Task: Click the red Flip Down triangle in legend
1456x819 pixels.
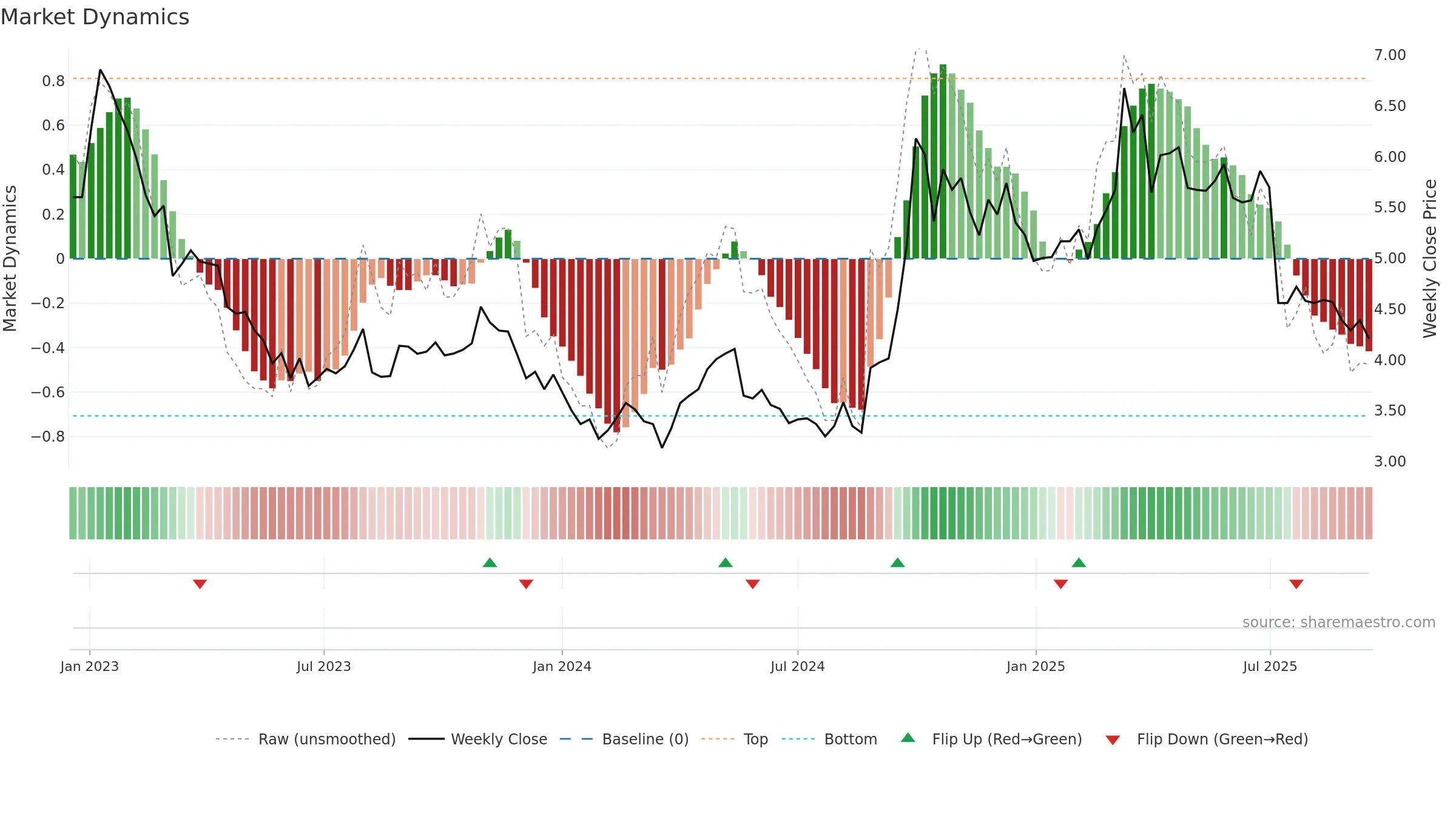Action: click(1113, 740)
